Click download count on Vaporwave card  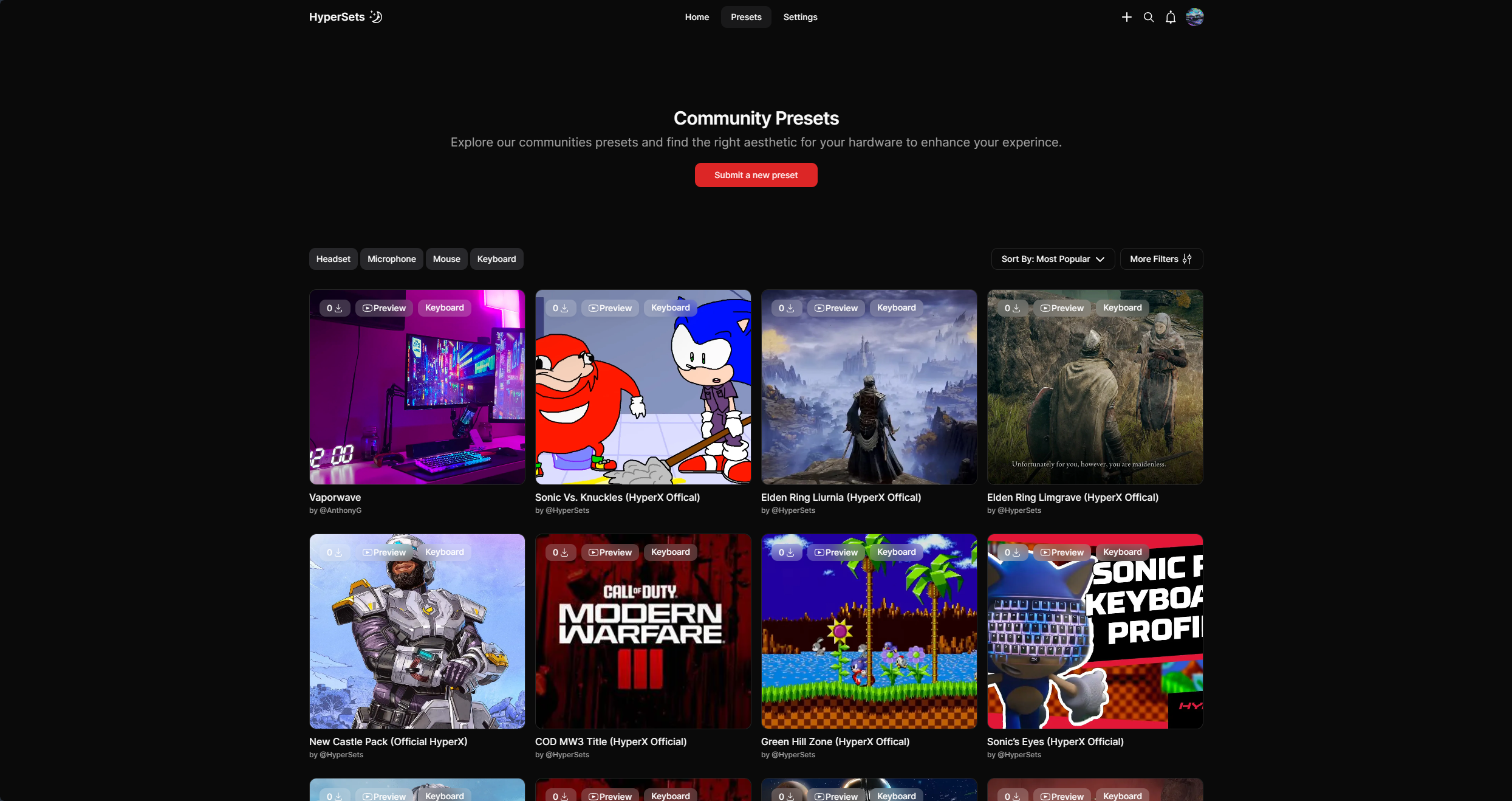click(334, 308)
